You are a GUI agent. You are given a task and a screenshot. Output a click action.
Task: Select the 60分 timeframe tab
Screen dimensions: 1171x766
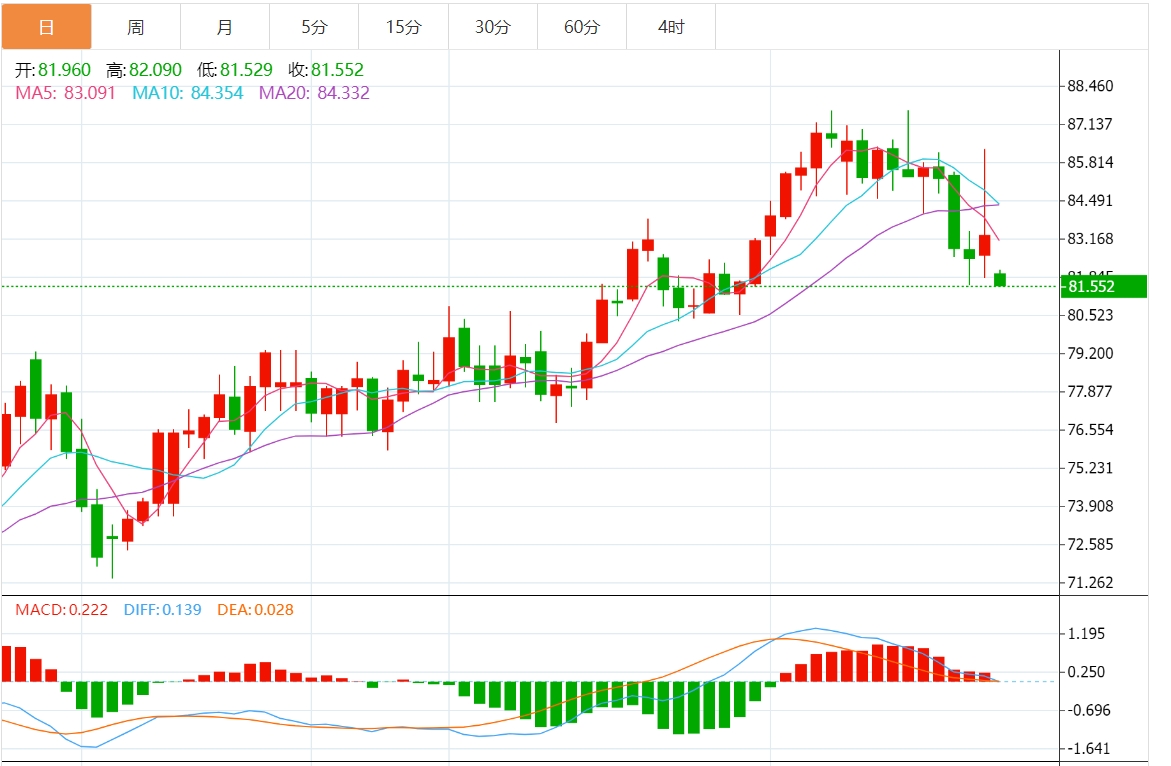click(582, 27)
